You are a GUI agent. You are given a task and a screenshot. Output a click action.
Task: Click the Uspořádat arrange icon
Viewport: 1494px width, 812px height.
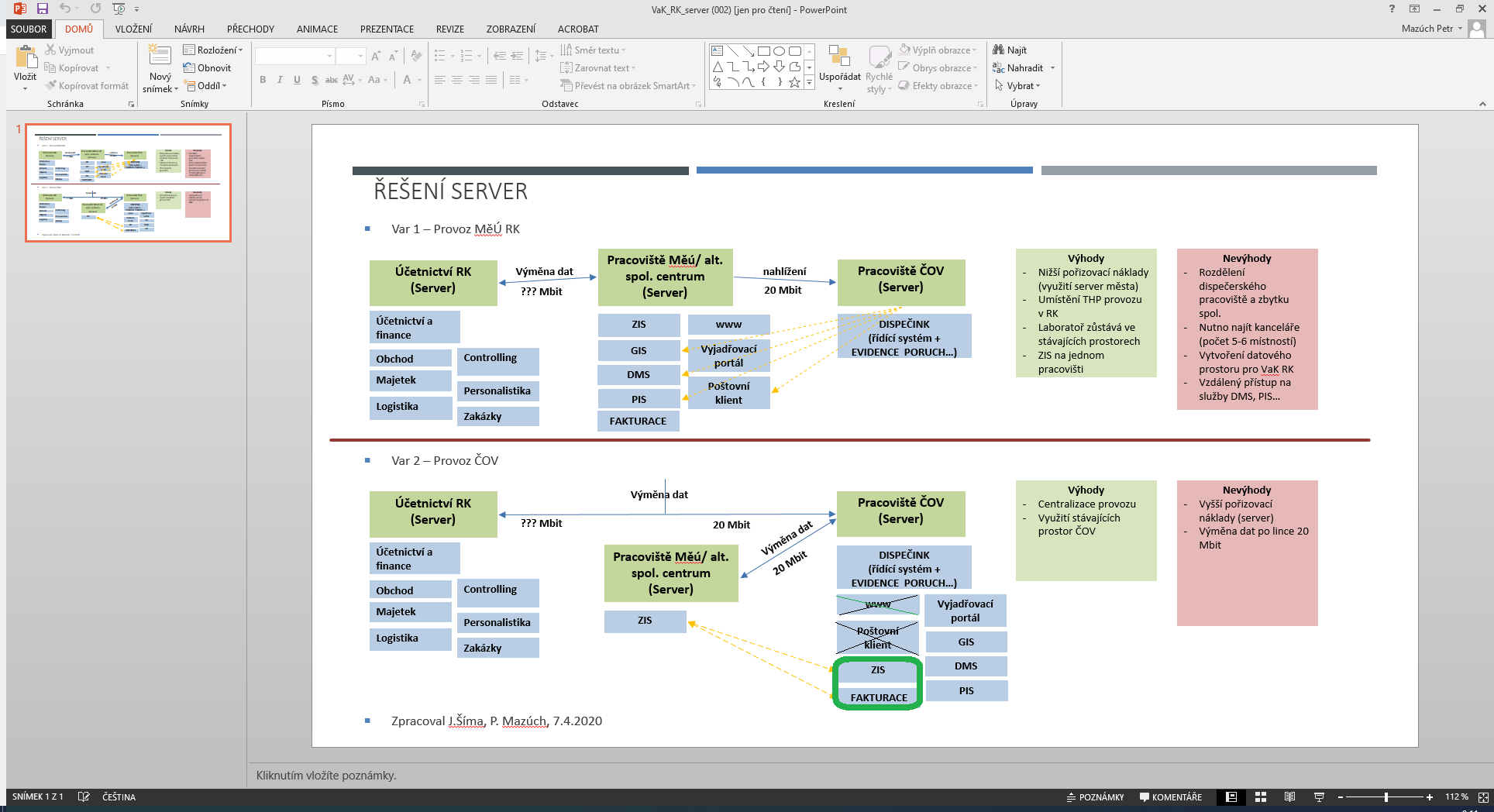pos(839,57)
